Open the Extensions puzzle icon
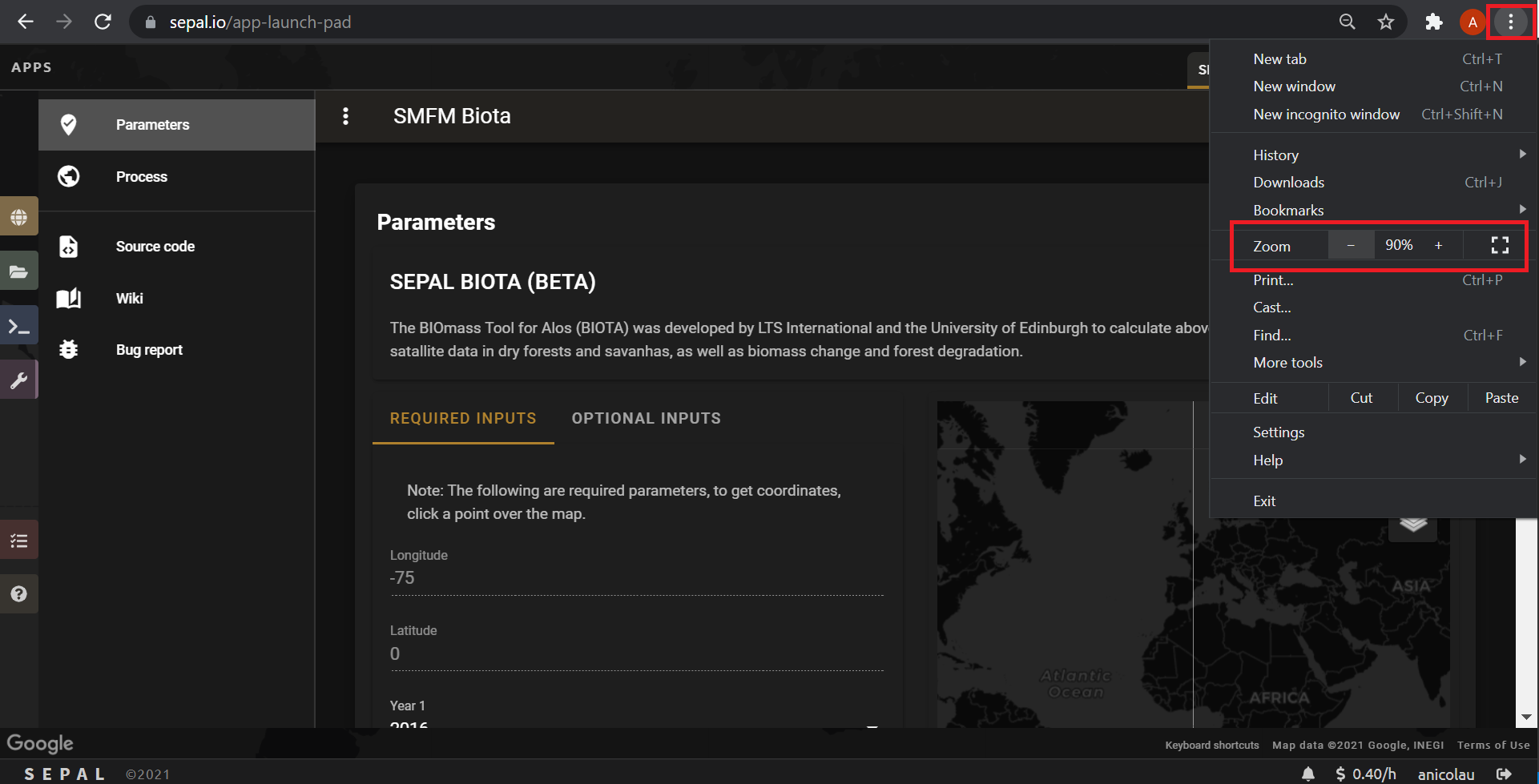 point(1434,22)
